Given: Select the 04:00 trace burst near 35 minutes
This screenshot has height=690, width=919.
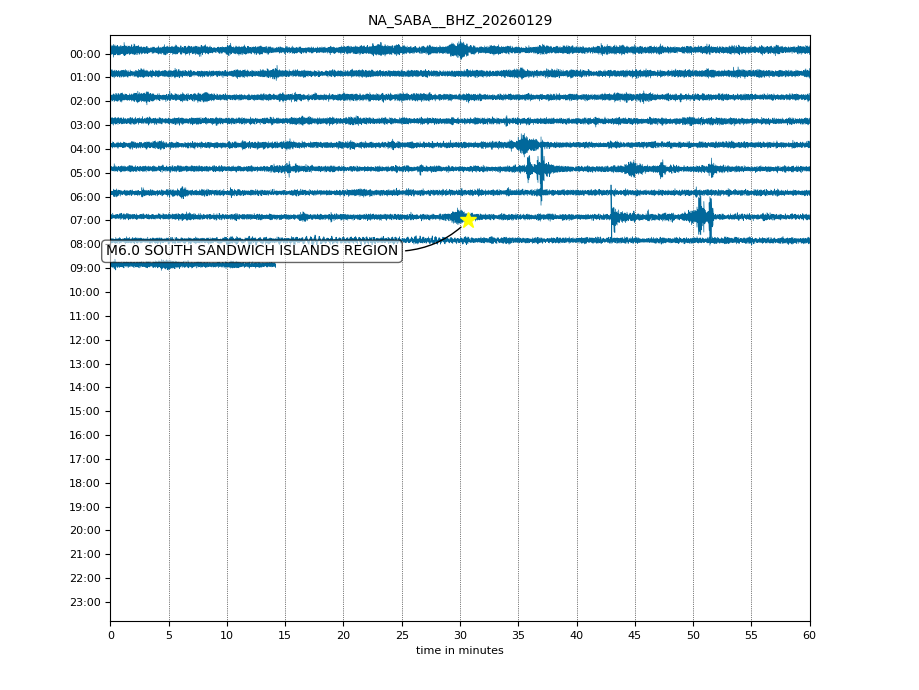Looking at the screenshot, I should click(x=524, y=145).
